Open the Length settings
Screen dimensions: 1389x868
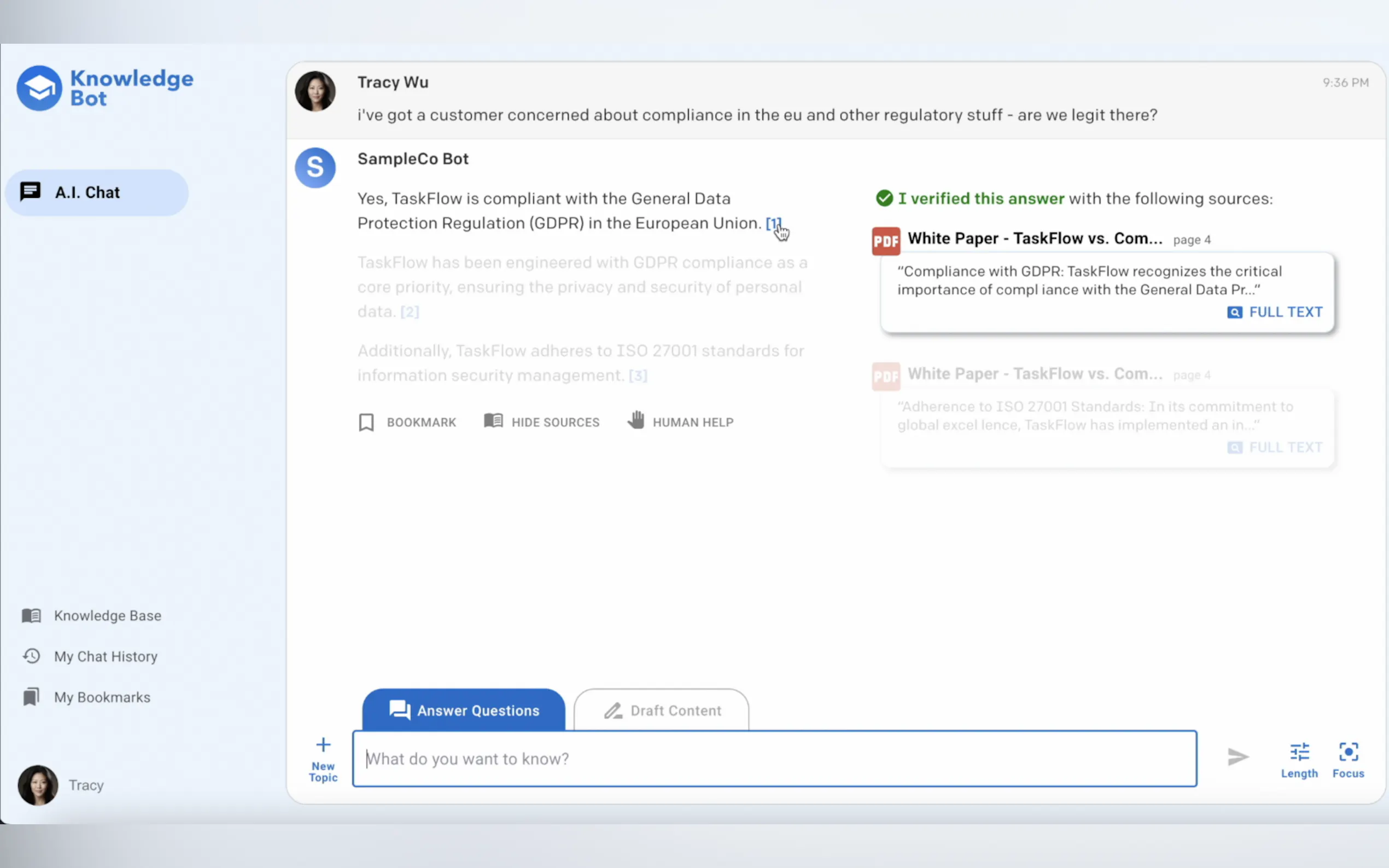point(1299,760)
